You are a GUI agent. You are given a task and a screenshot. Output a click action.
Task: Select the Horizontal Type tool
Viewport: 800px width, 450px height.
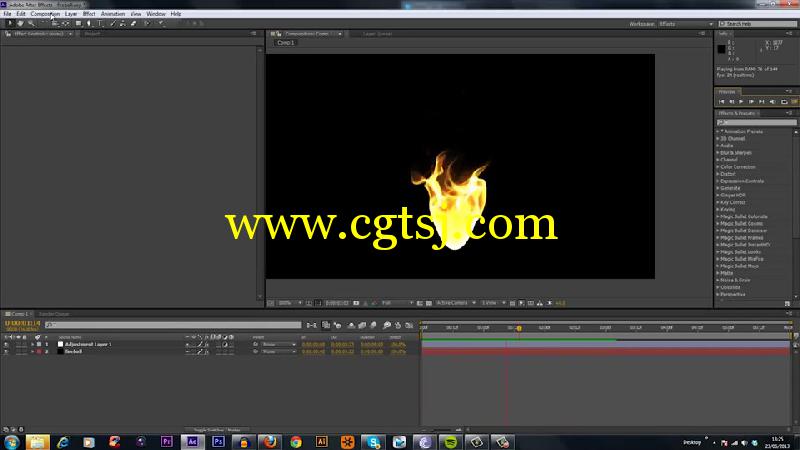(101, 23)
